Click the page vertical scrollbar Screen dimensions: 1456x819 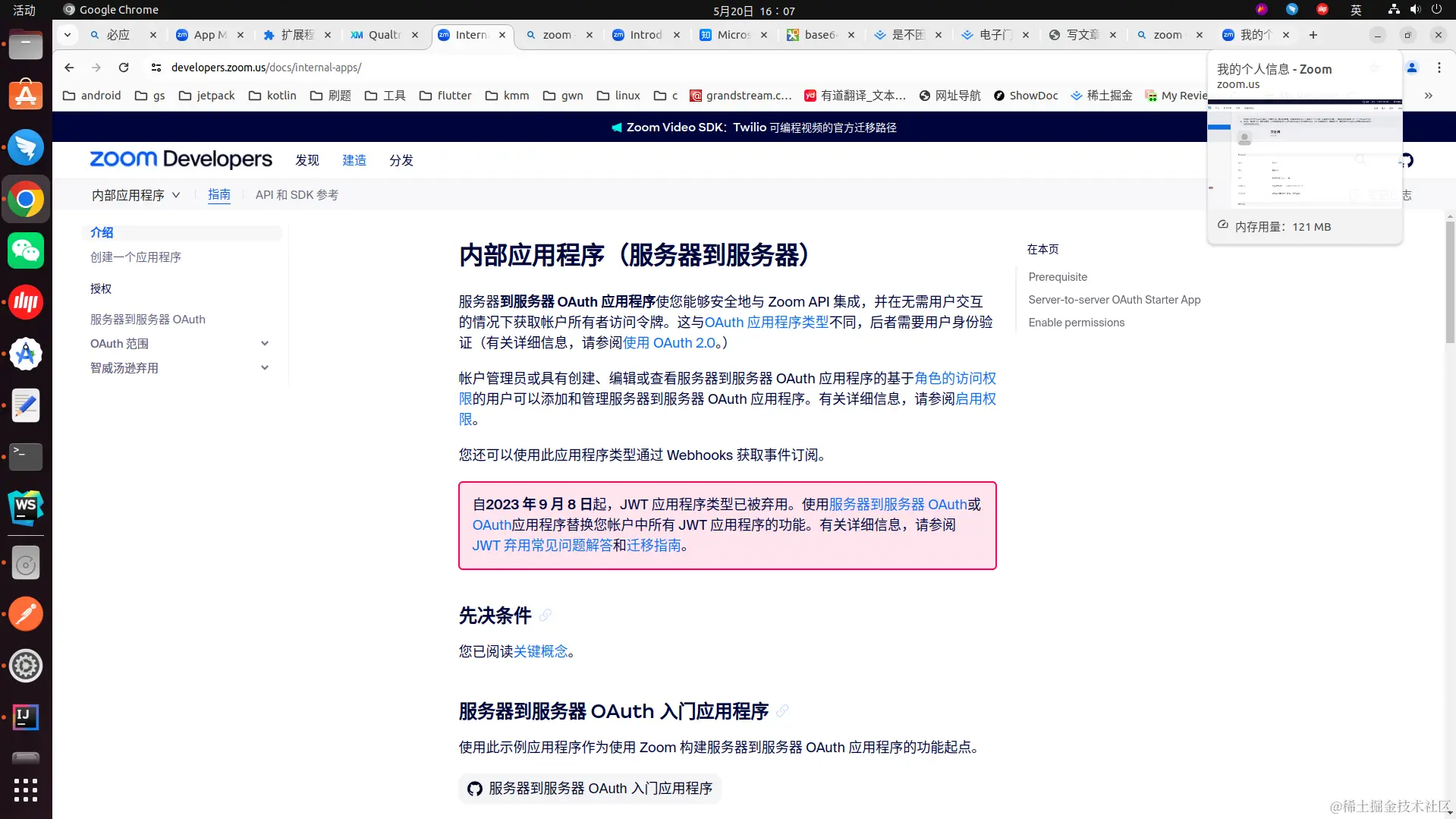coord(1450,281)
